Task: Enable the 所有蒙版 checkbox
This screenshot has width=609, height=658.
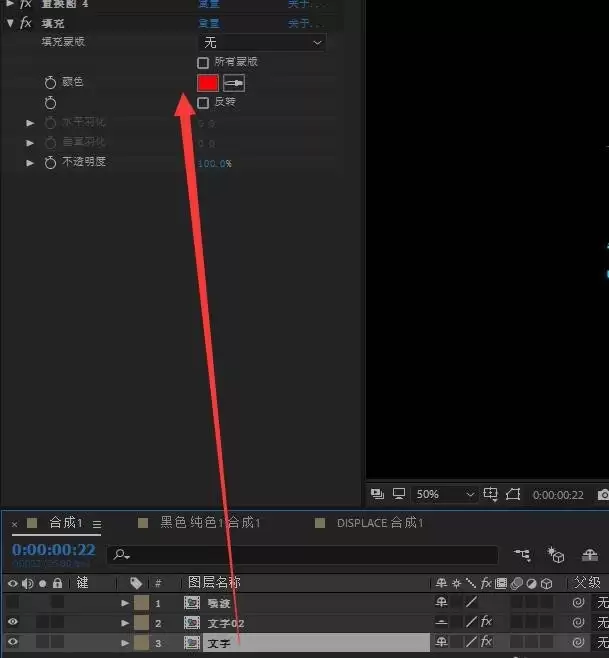Action: tap(203, 63)
